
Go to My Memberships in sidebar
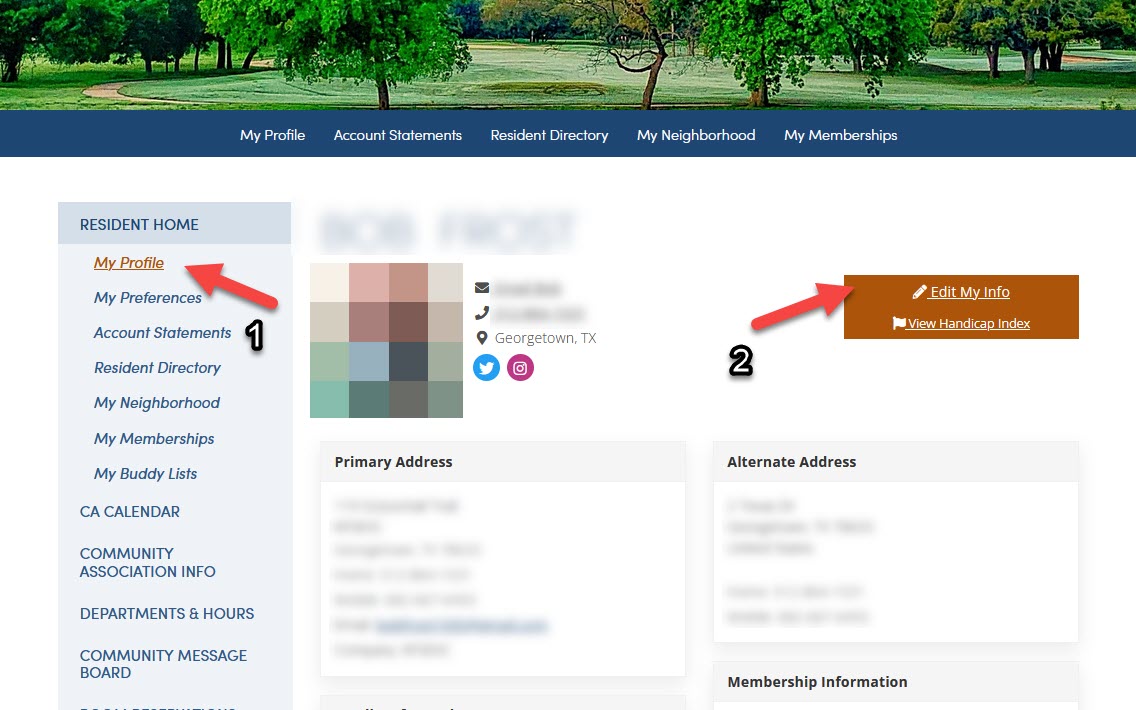coord(154,438)
